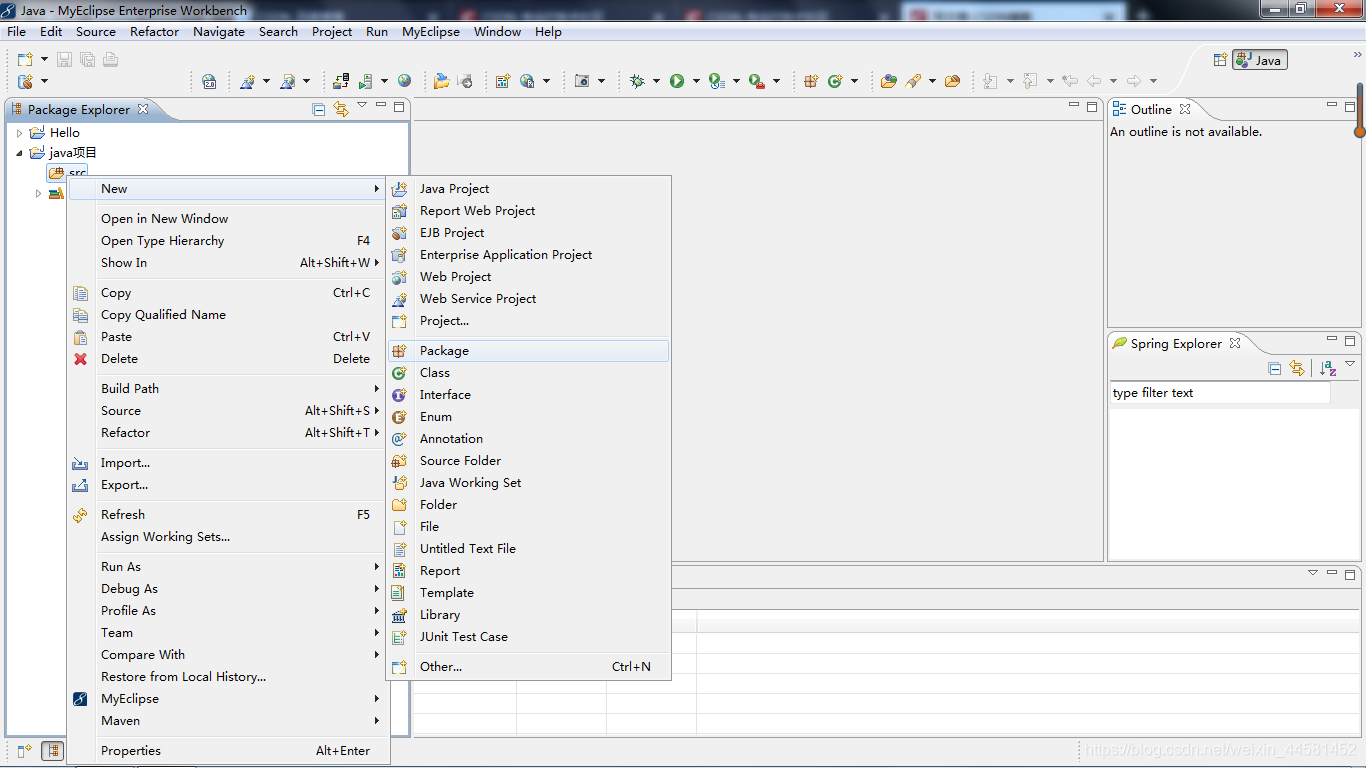This screenshot has width=1366, height=768.
Task: Click the camera snapshot toolbar icon
Action: [582, 81]
